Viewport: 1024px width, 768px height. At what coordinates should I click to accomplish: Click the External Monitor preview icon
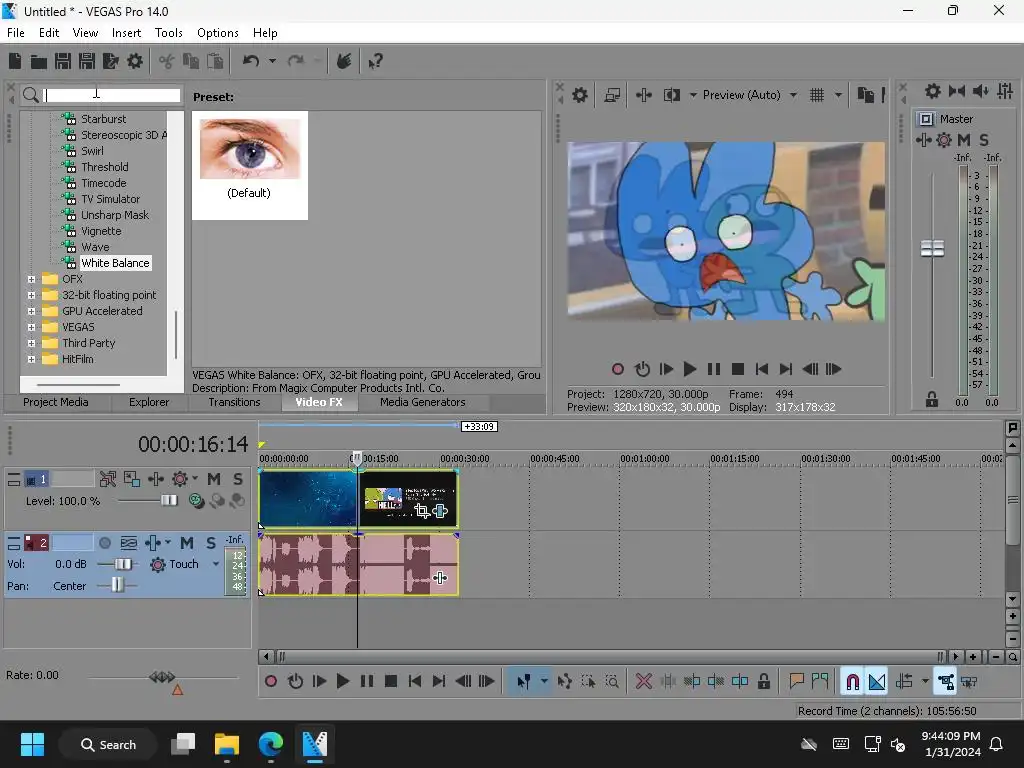612,95
